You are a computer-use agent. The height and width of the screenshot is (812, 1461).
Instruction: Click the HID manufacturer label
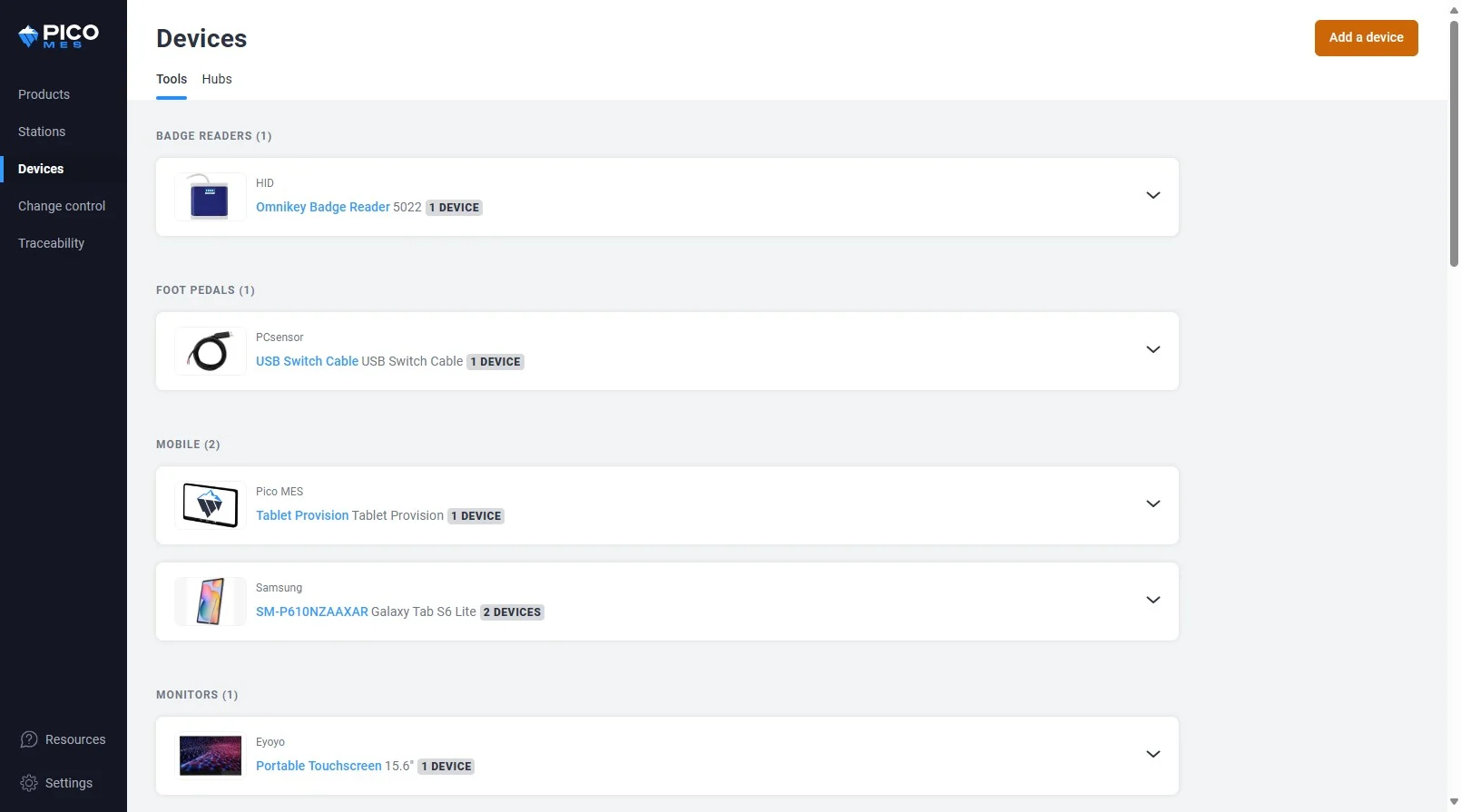[265, 183]
